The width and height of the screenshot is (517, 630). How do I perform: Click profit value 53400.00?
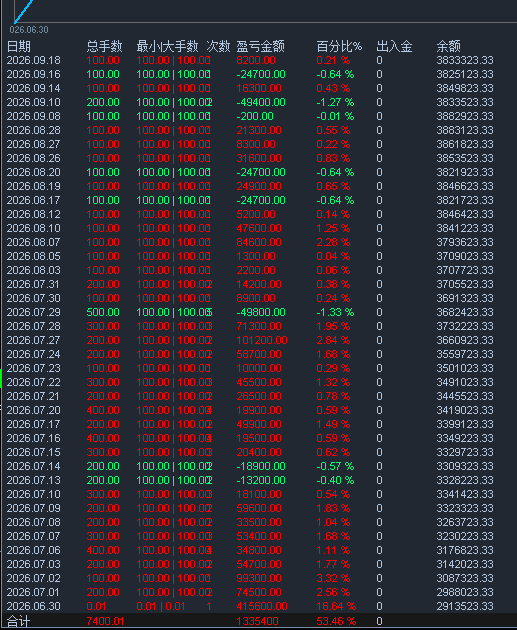point(259,536)
